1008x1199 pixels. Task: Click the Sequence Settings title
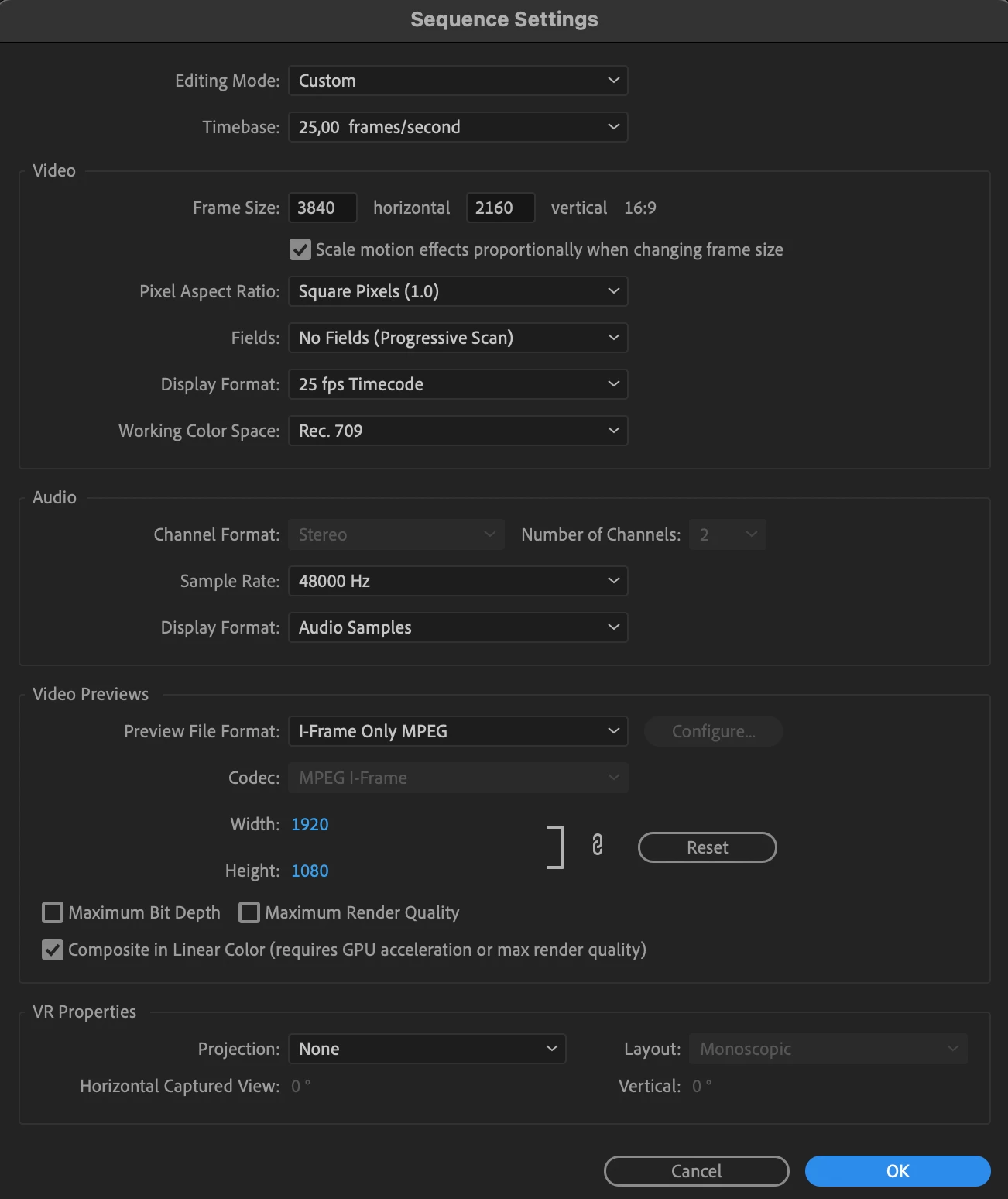pos(504,19)
